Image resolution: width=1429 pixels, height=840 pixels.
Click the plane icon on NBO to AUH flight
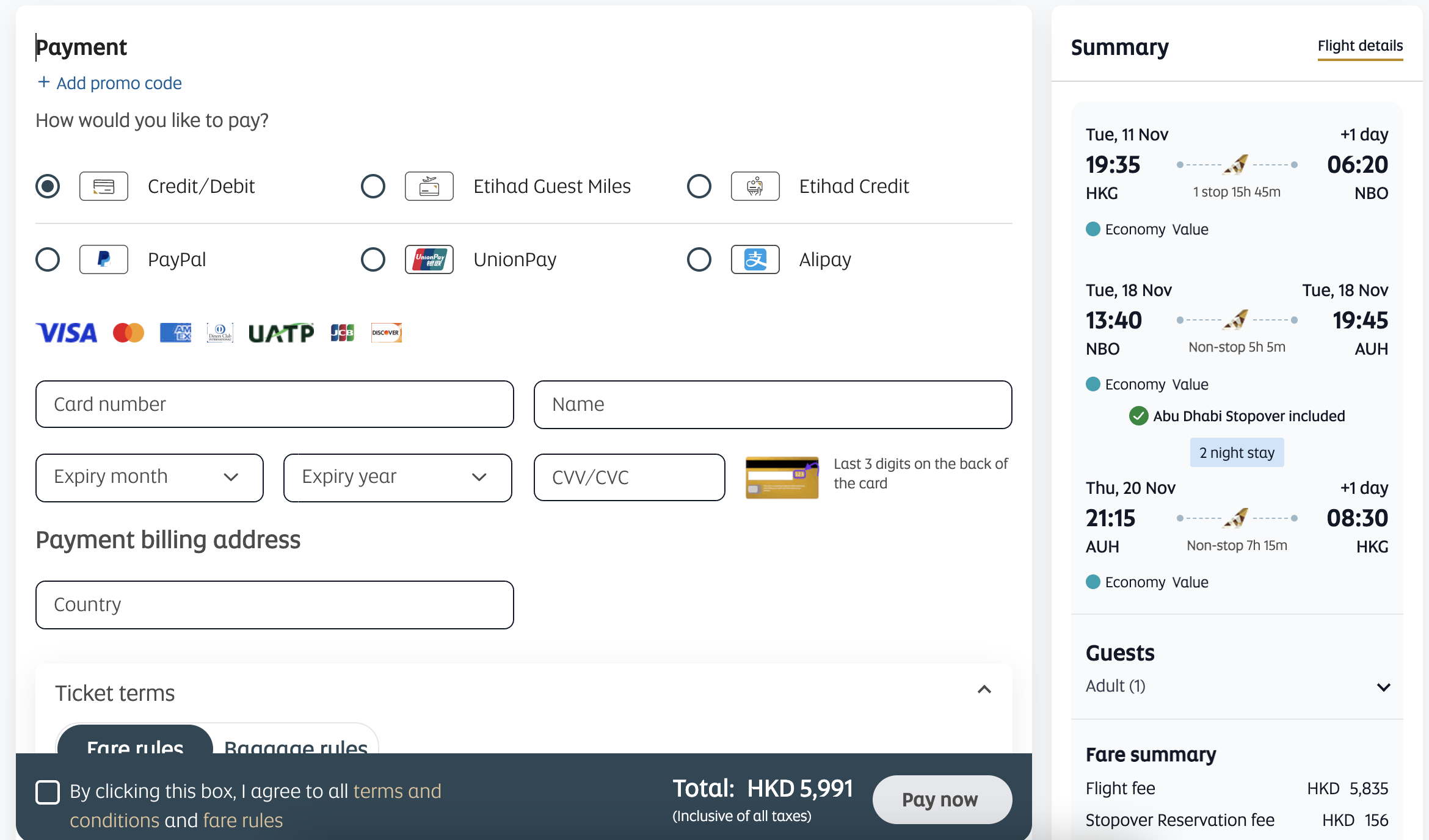click(x=1236, y=319)
